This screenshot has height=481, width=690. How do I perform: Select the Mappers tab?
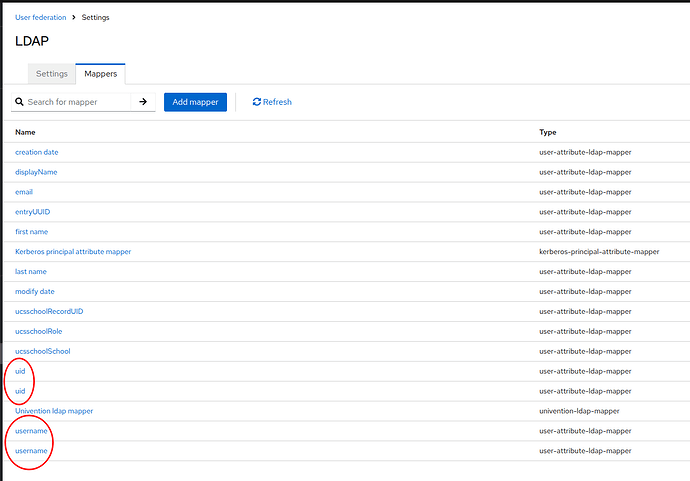coord(100,73)
